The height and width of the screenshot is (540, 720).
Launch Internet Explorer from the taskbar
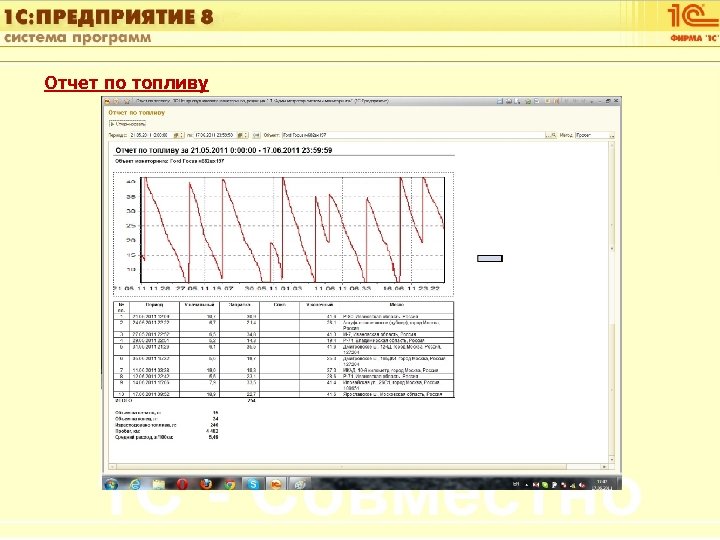click(135, 484)
